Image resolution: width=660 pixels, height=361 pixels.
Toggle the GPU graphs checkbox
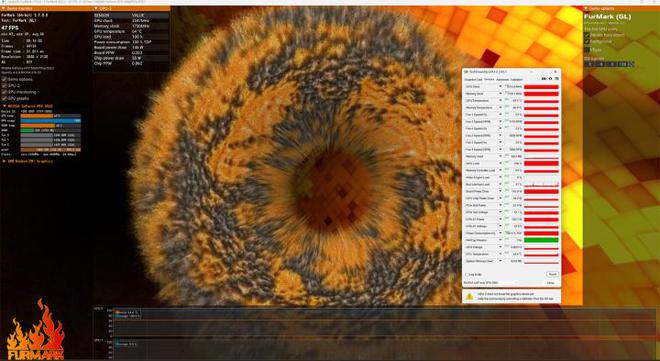pos(4,98)
